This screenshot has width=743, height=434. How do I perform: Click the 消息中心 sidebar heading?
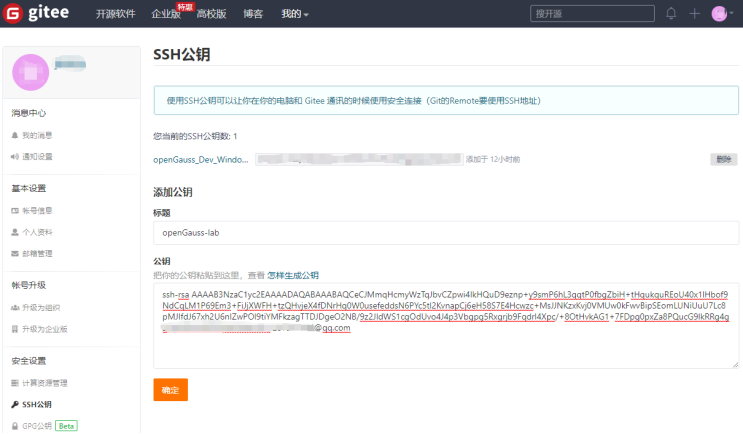pyautogui.click(x=28, y=113)
